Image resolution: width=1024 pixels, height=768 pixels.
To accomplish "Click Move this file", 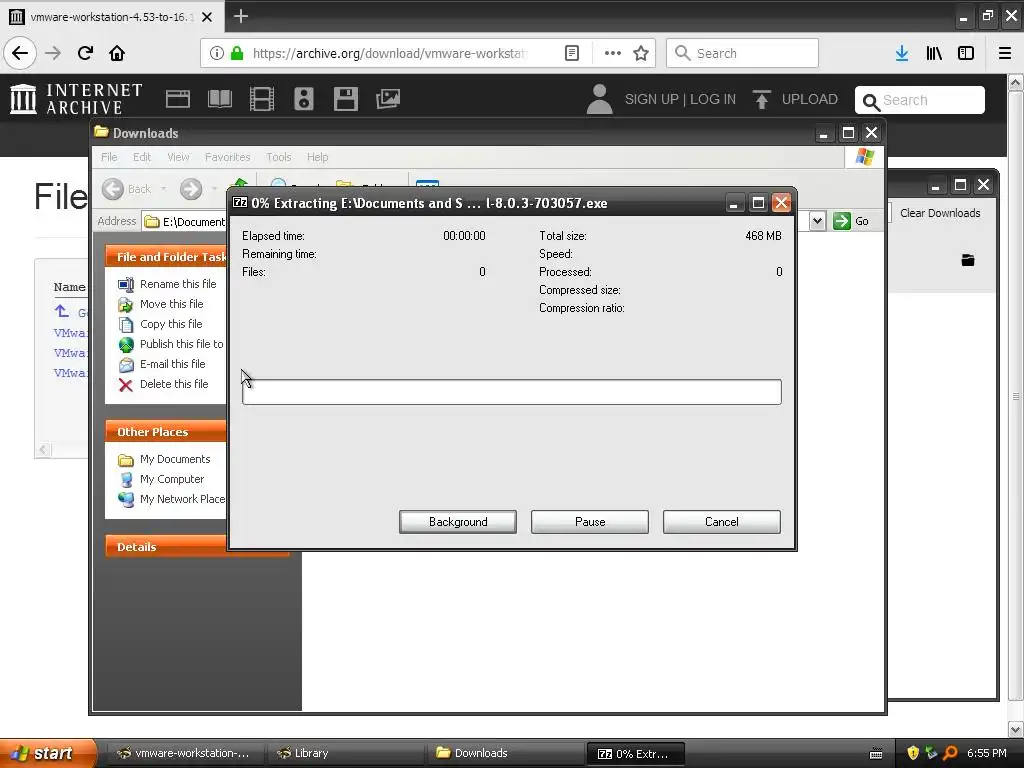I will (171, 304).
